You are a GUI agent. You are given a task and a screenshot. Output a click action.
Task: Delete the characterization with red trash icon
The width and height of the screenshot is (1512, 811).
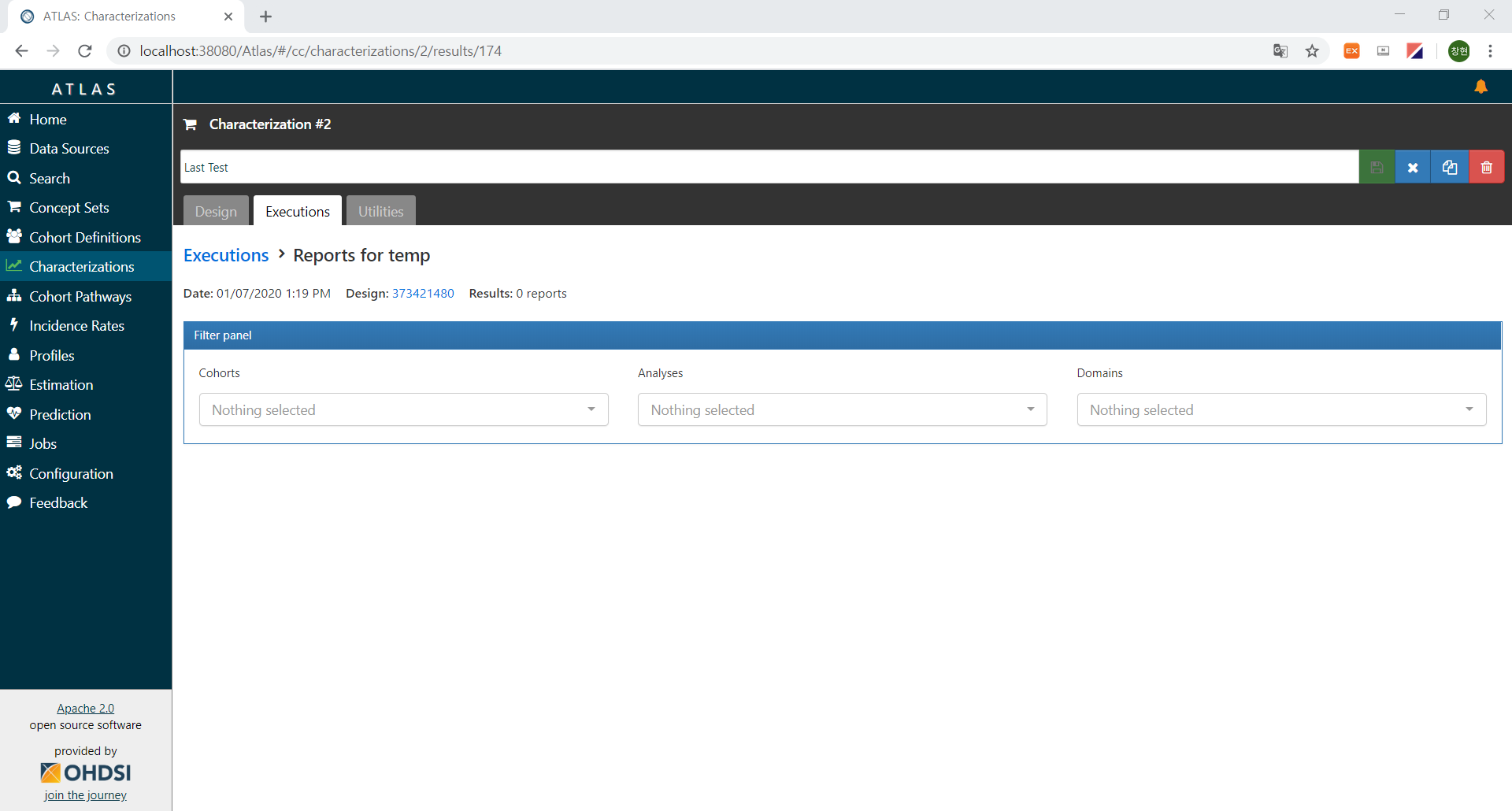pyautogui.click(x=1487, y=167)
